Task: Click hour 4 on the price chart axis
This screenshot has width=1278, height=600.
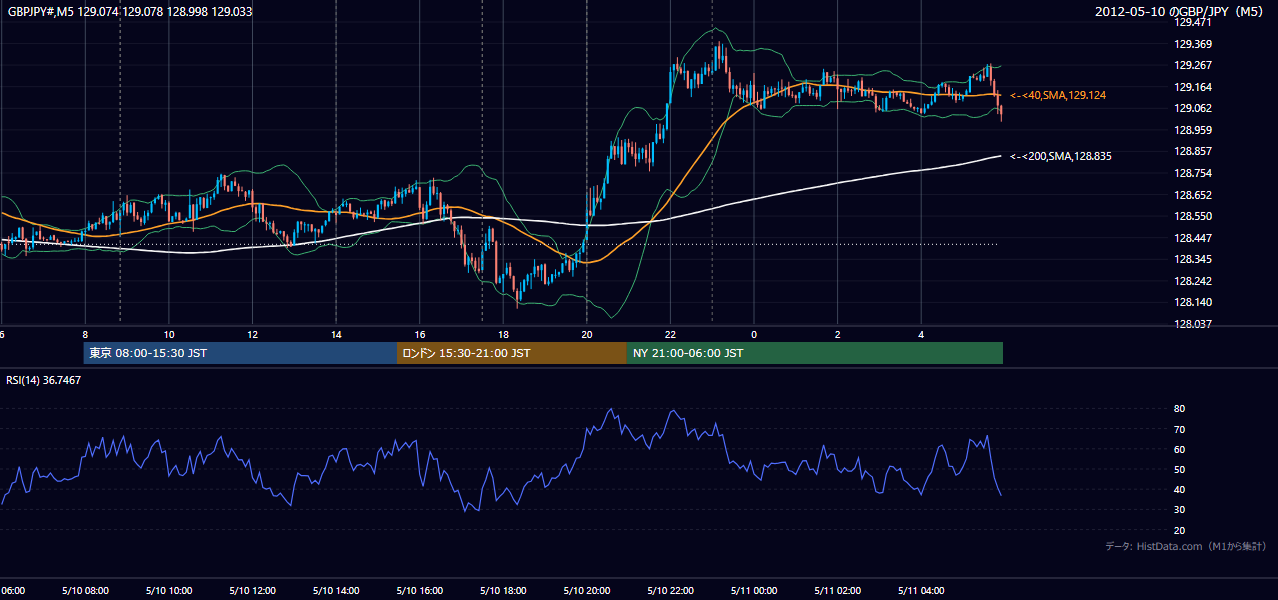Action: (921, 334)
